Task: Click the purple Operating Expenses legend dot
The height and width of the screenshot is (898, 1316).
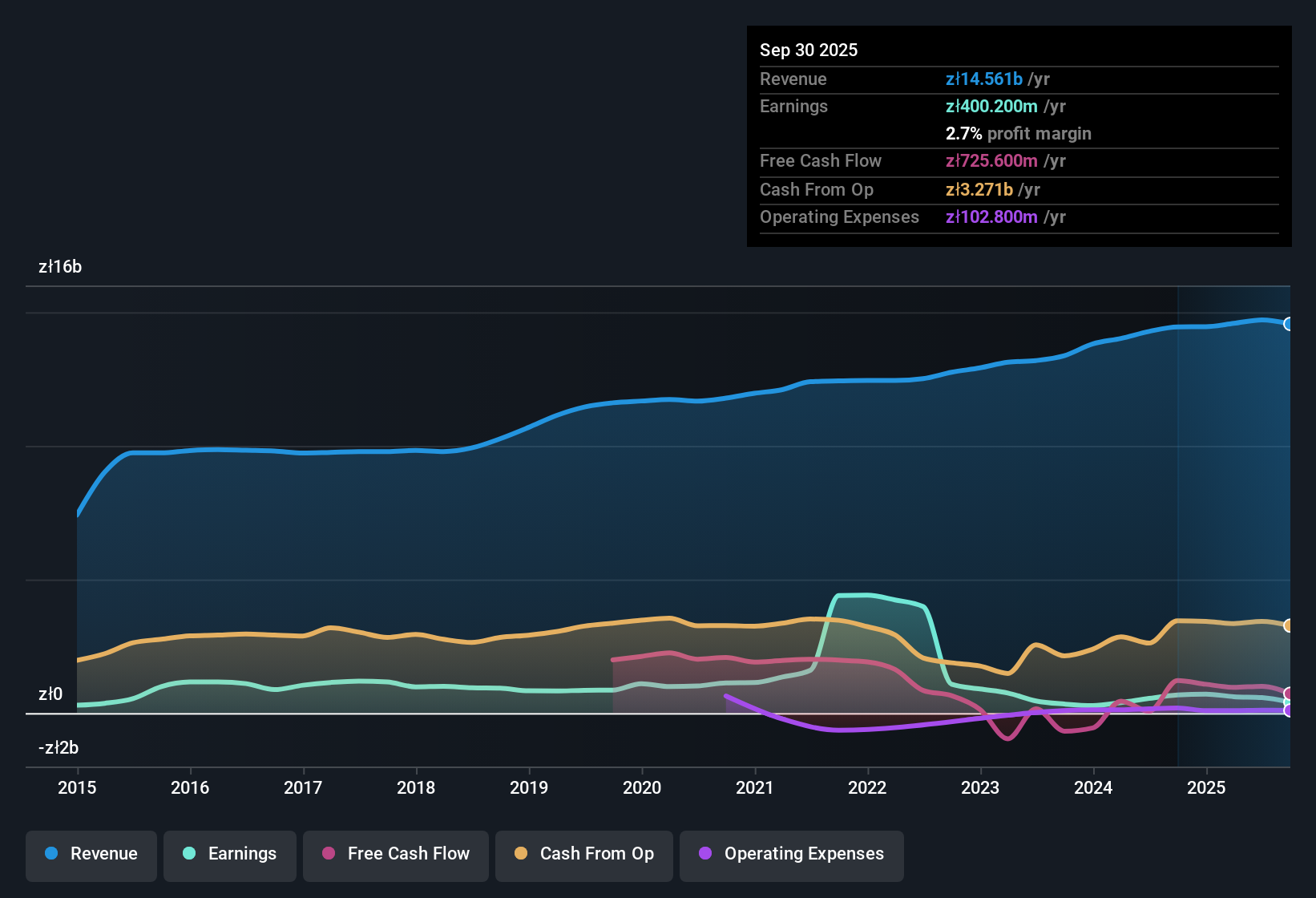Action: (704, 854)
